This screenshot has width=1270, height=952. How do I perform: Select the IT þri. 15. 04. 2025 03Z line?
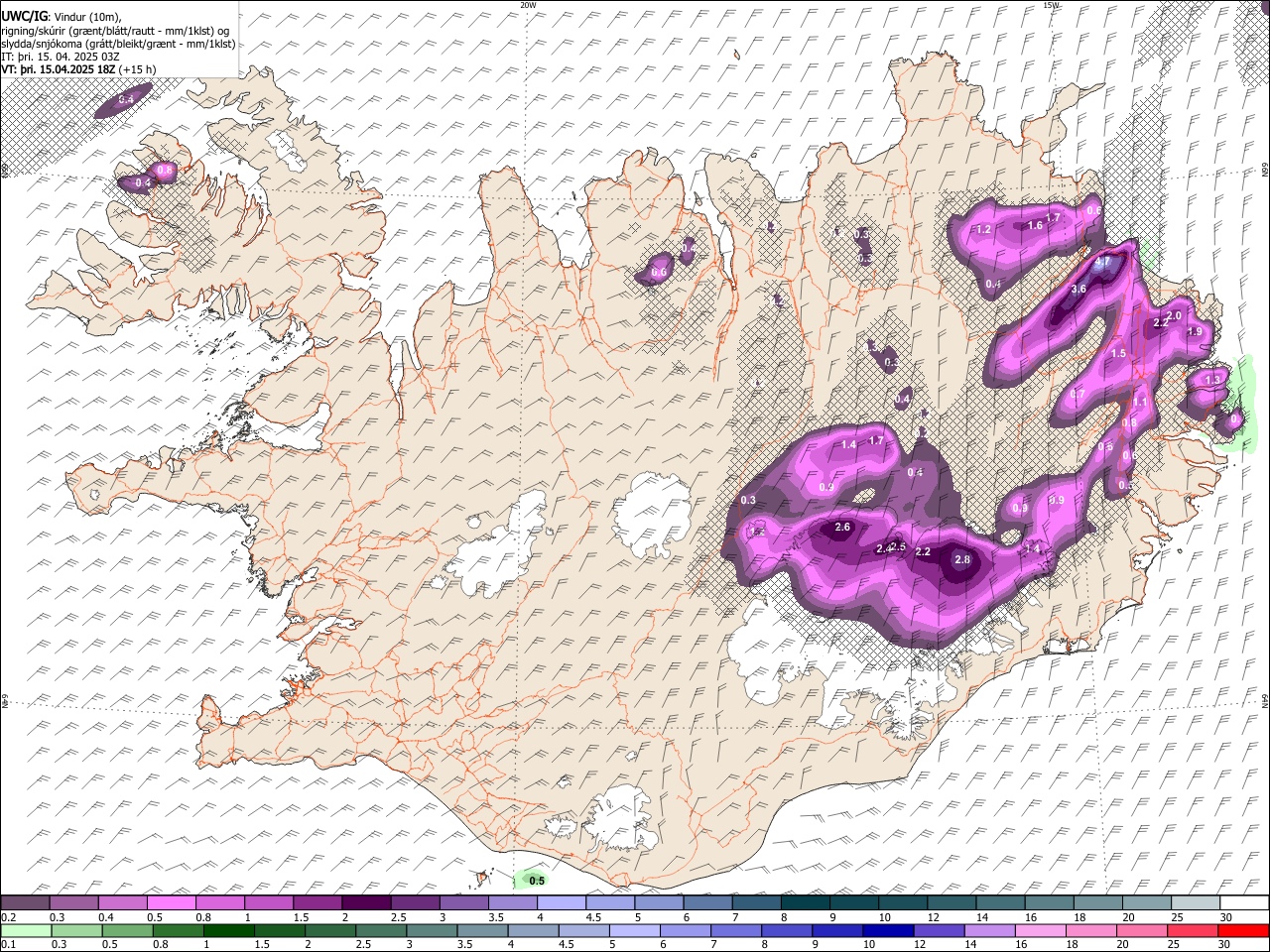[x=60, y=58]
